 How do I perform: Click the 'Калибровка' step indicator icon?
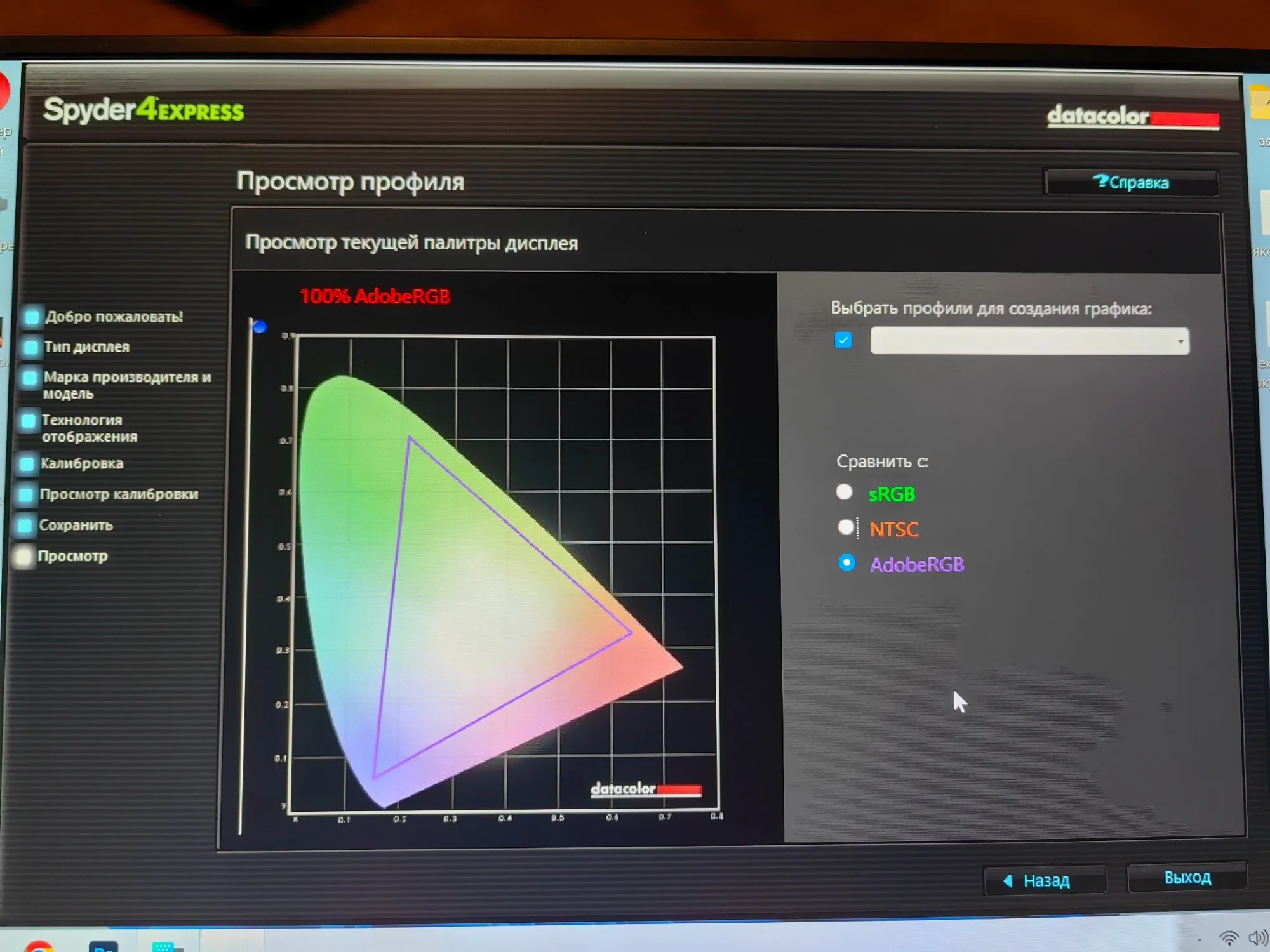27,464
